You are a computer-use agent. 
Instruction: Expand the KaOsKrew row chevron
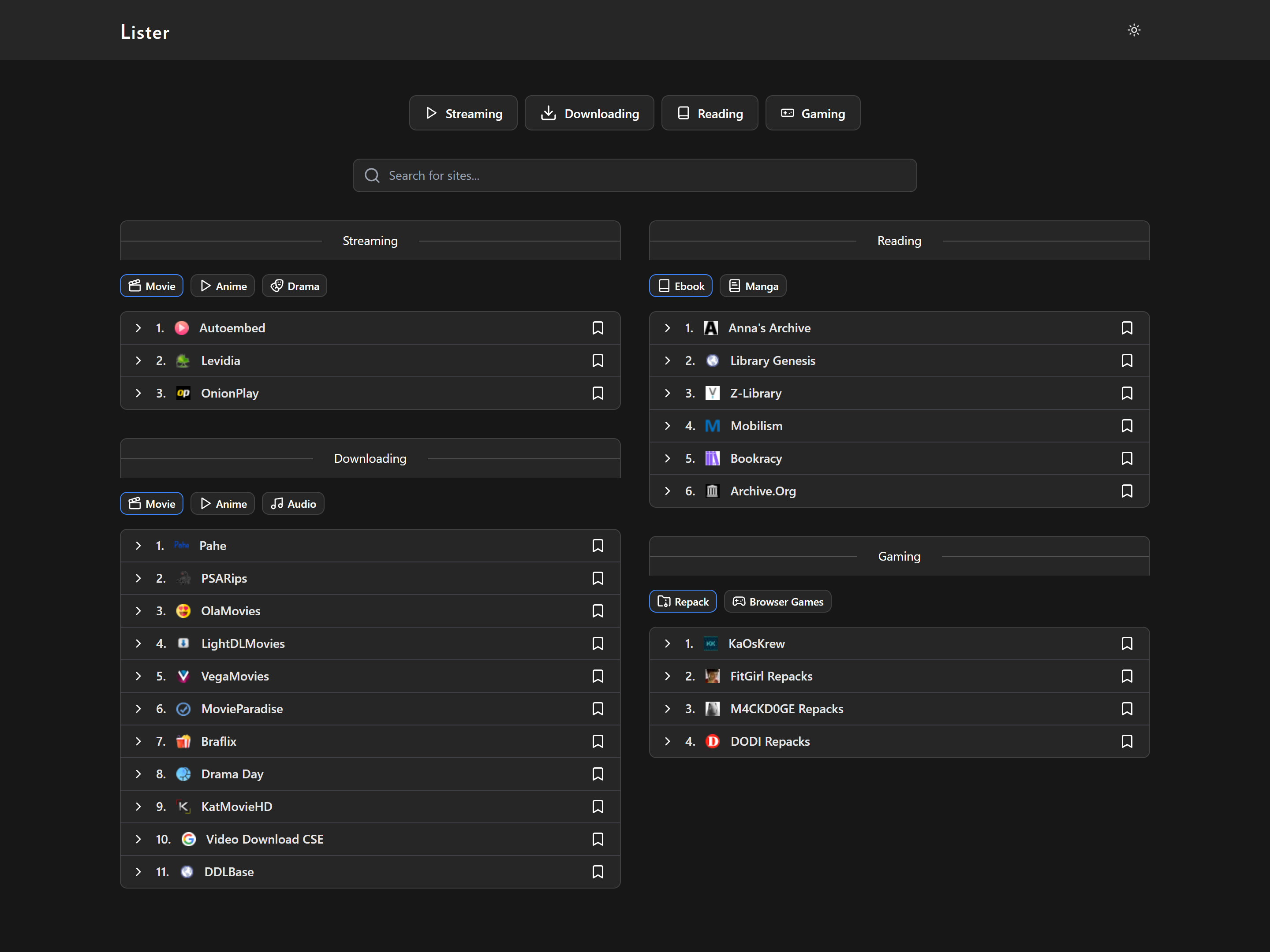[x=668, y=643]
